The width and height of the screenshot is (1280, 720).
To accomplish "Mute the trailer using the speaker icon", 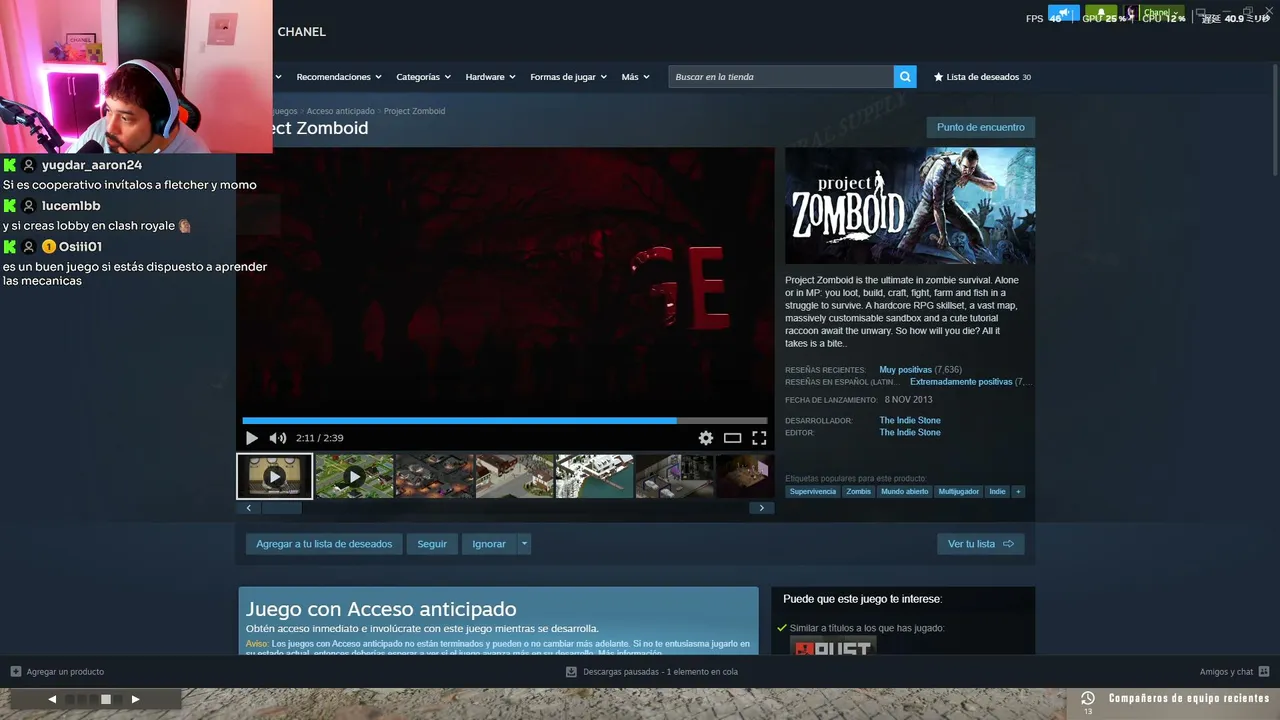I will coord(278,438).
